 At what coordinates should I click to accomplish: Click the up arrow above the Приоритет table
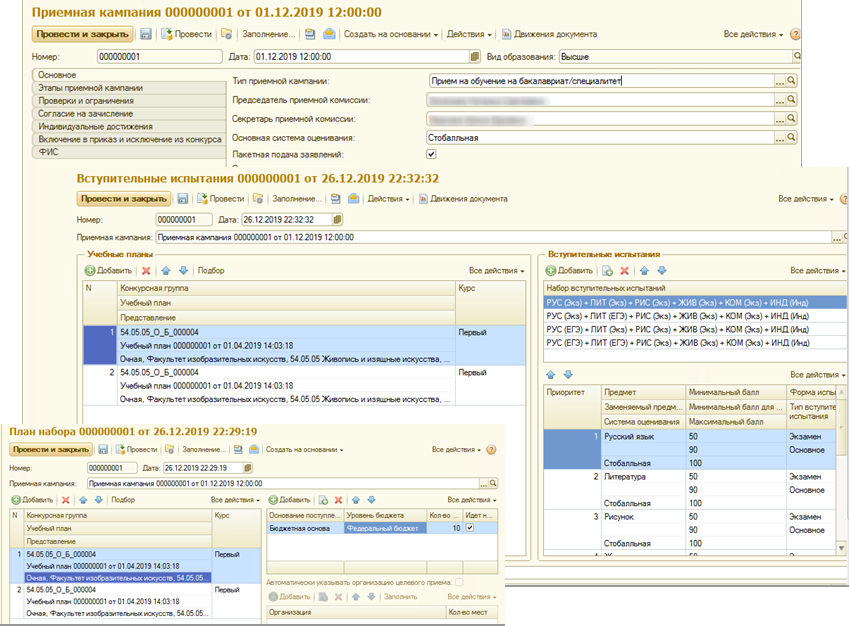(x=551, y=374)
